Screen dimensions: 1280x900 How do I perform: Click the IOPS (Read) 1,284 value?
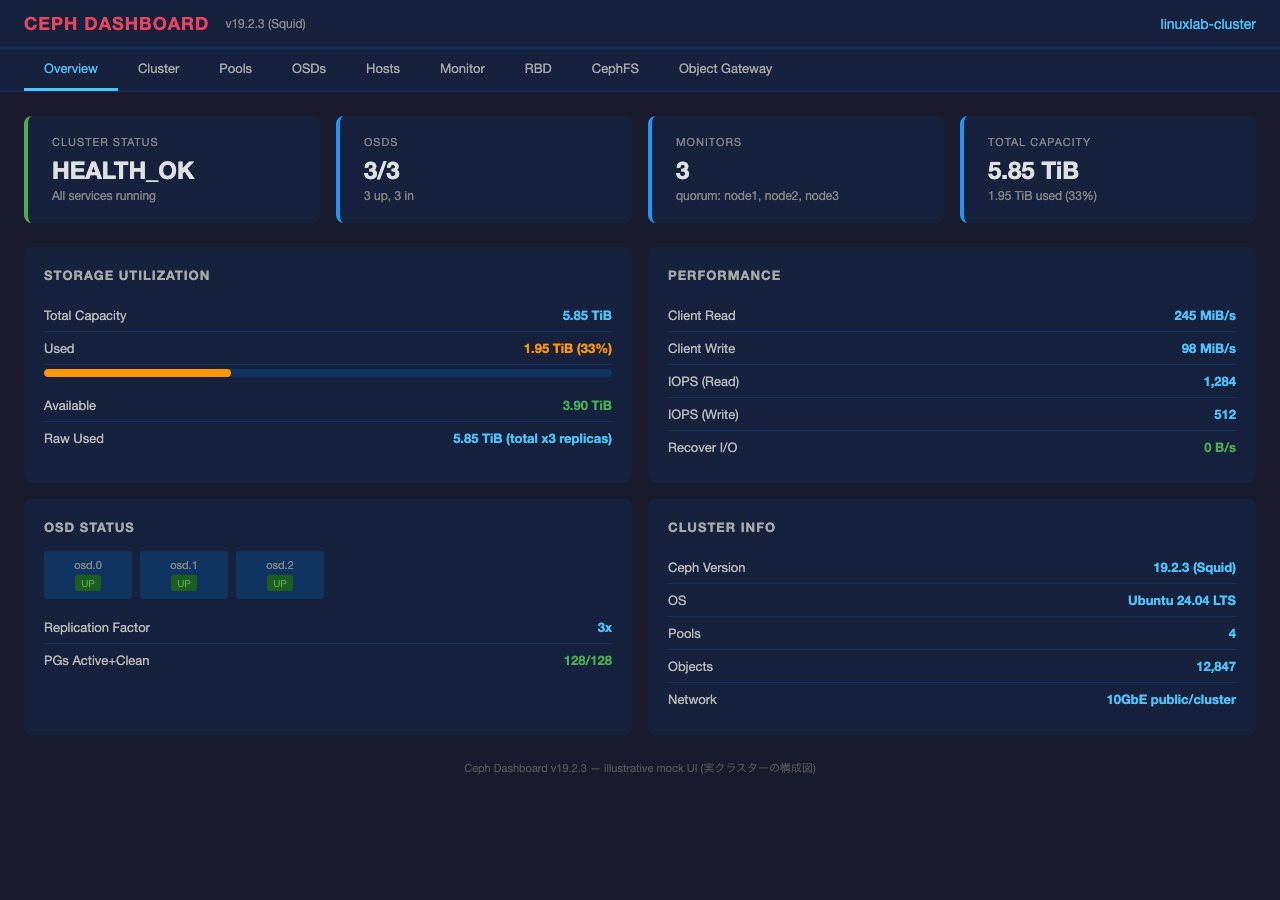pos(1220,382)
